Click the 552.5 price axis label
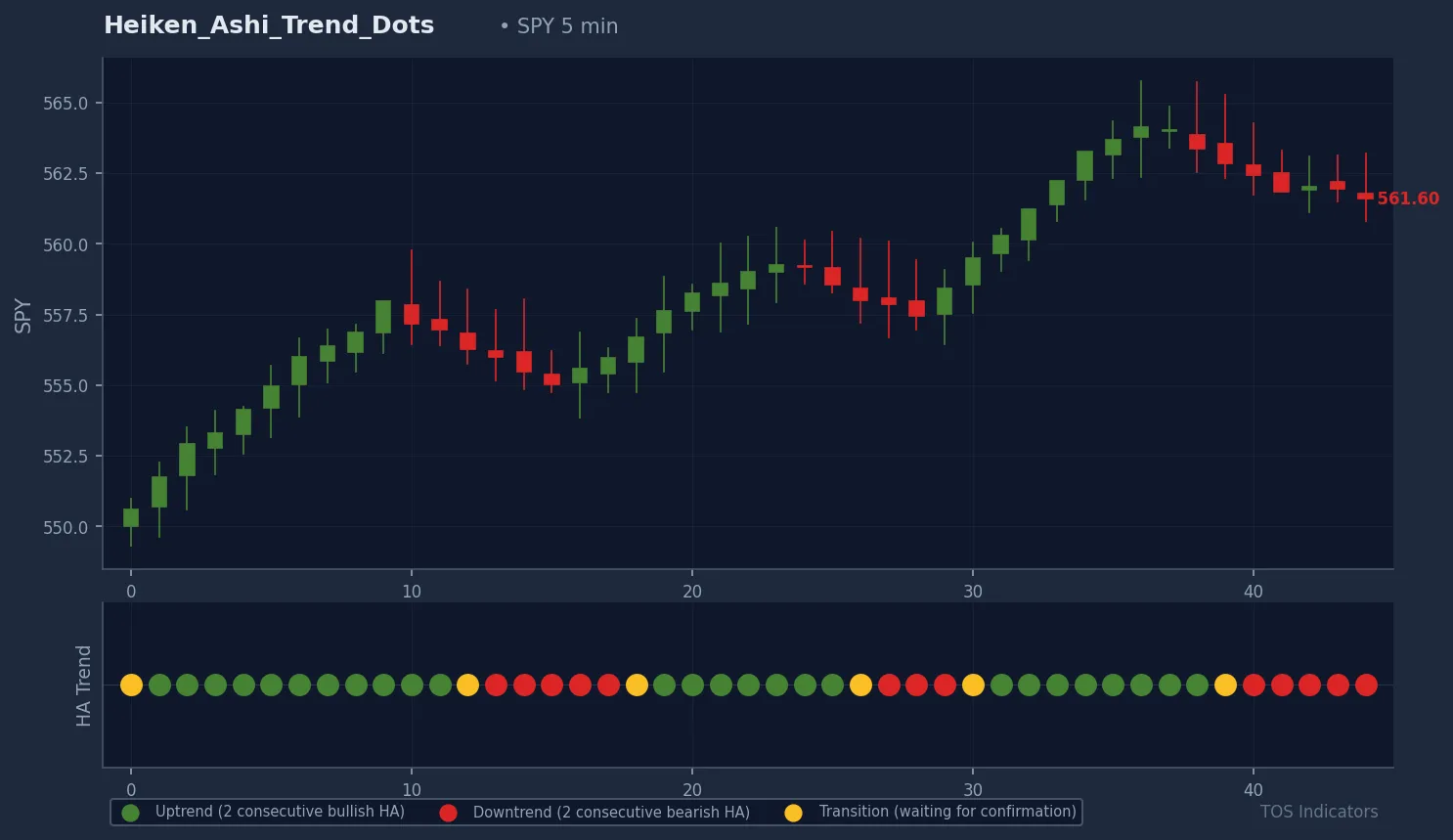Viewport: 1453px width, 840px height. (66, 457)
